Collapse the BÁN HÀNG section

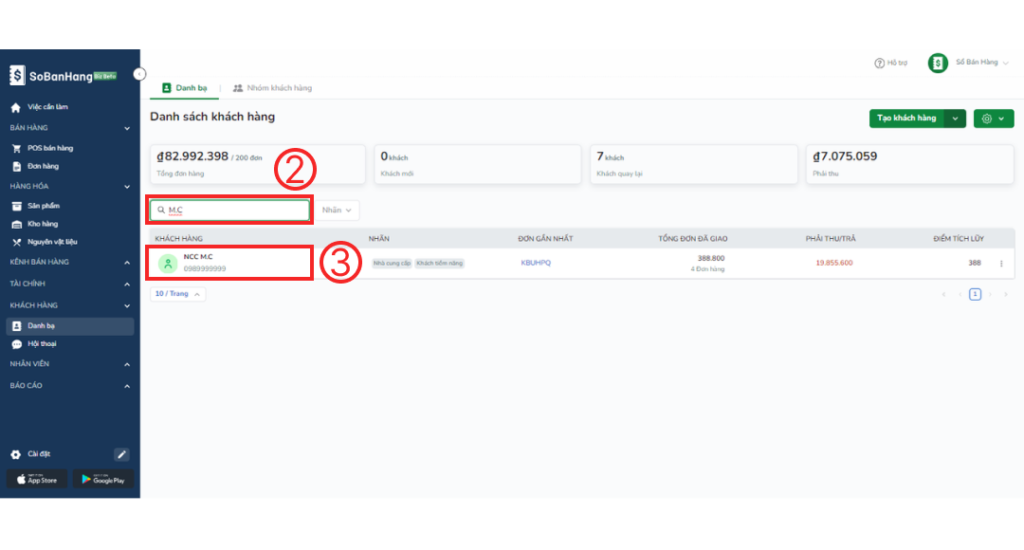(127, 129)
